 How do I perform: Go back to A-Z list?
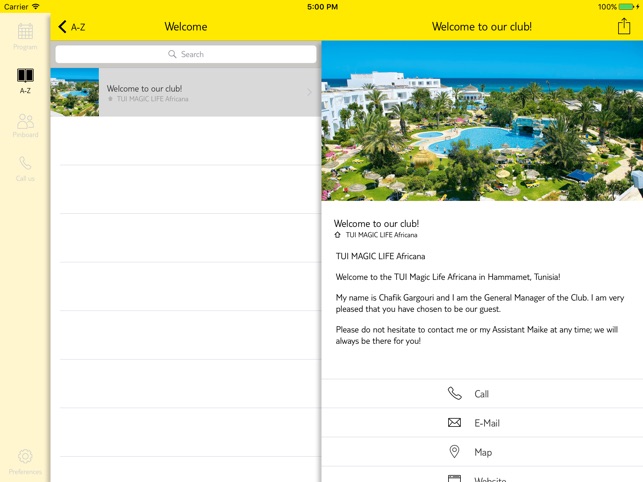72,27
